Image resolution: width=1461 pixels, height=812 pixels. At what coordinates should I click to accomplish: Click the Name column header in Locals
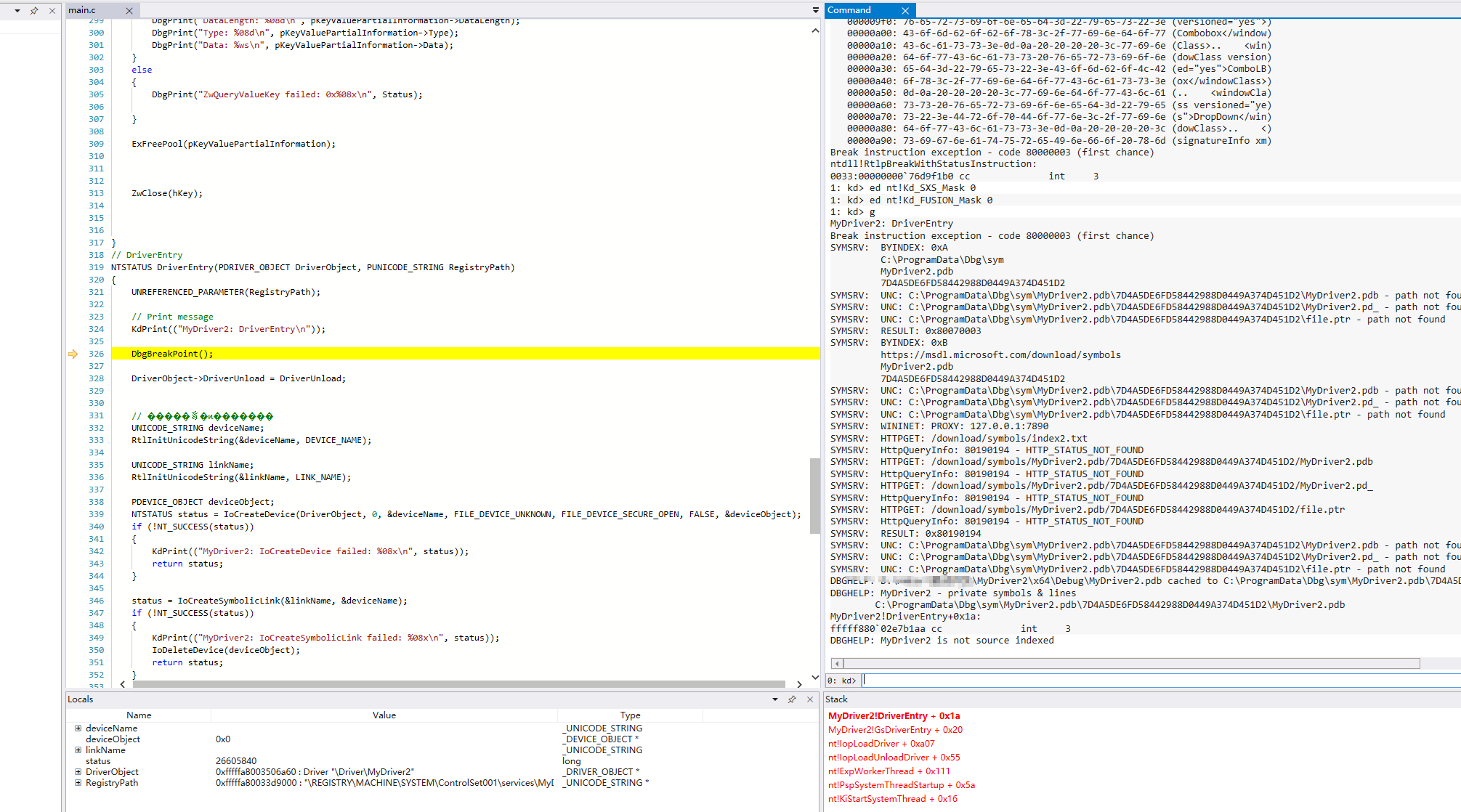[139, 715]
